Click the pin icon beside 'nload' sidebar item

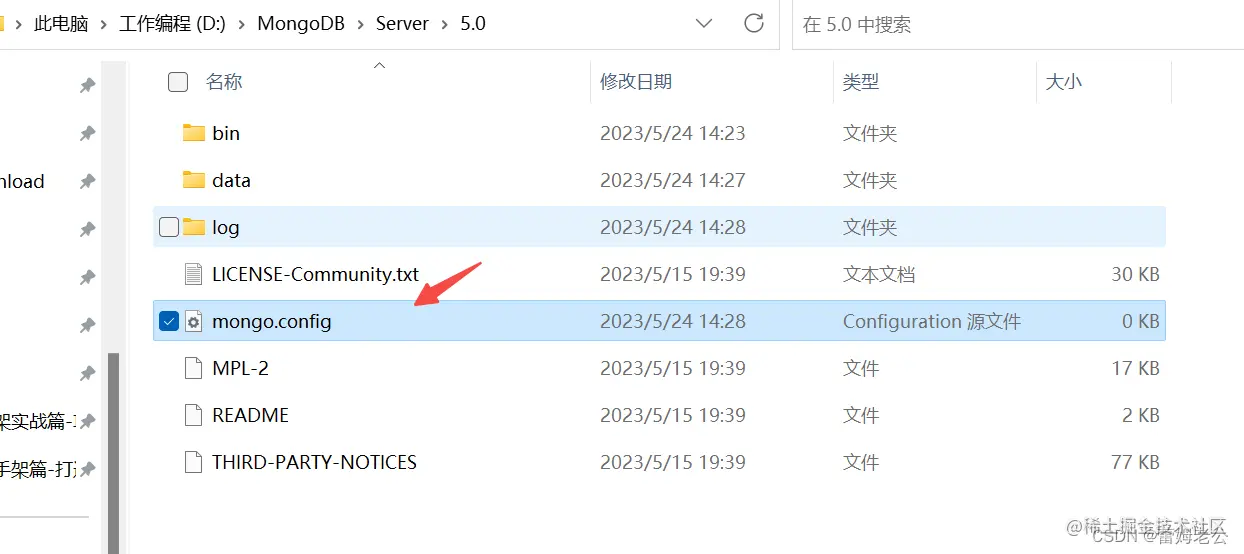pyautogui.click(x=87, y=181)
